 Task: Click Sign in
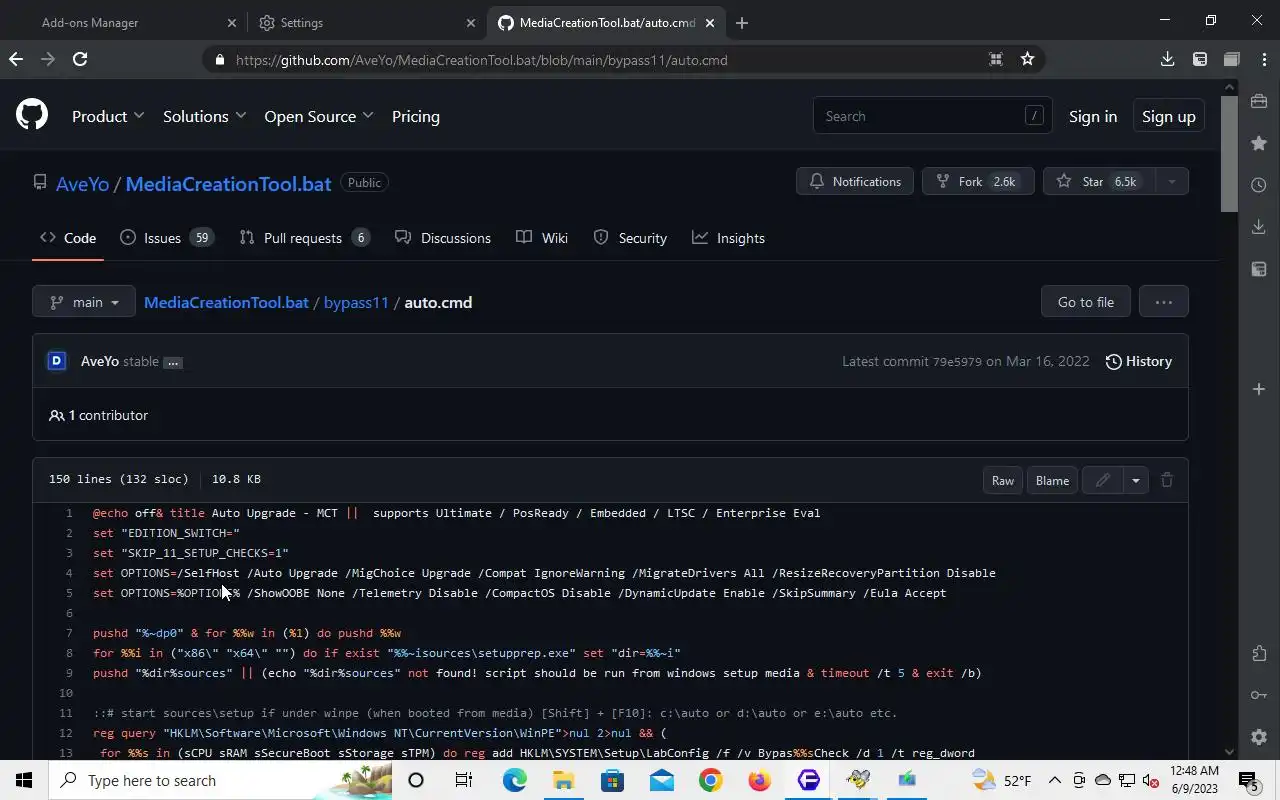[x=1093, y=116]
